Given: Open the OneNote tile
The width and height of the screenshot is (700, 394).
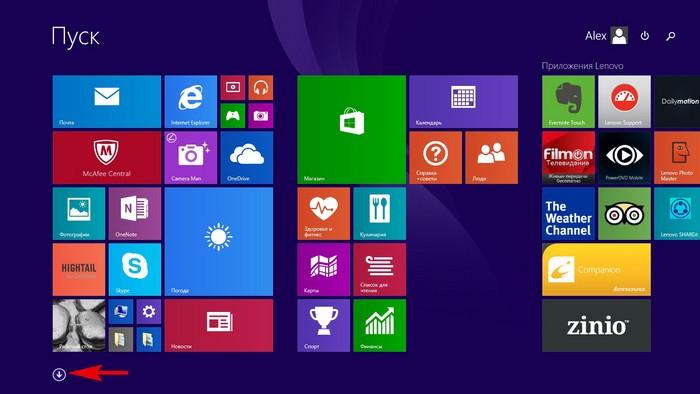Looking at the screenshot, I should (x=135, y=214).
